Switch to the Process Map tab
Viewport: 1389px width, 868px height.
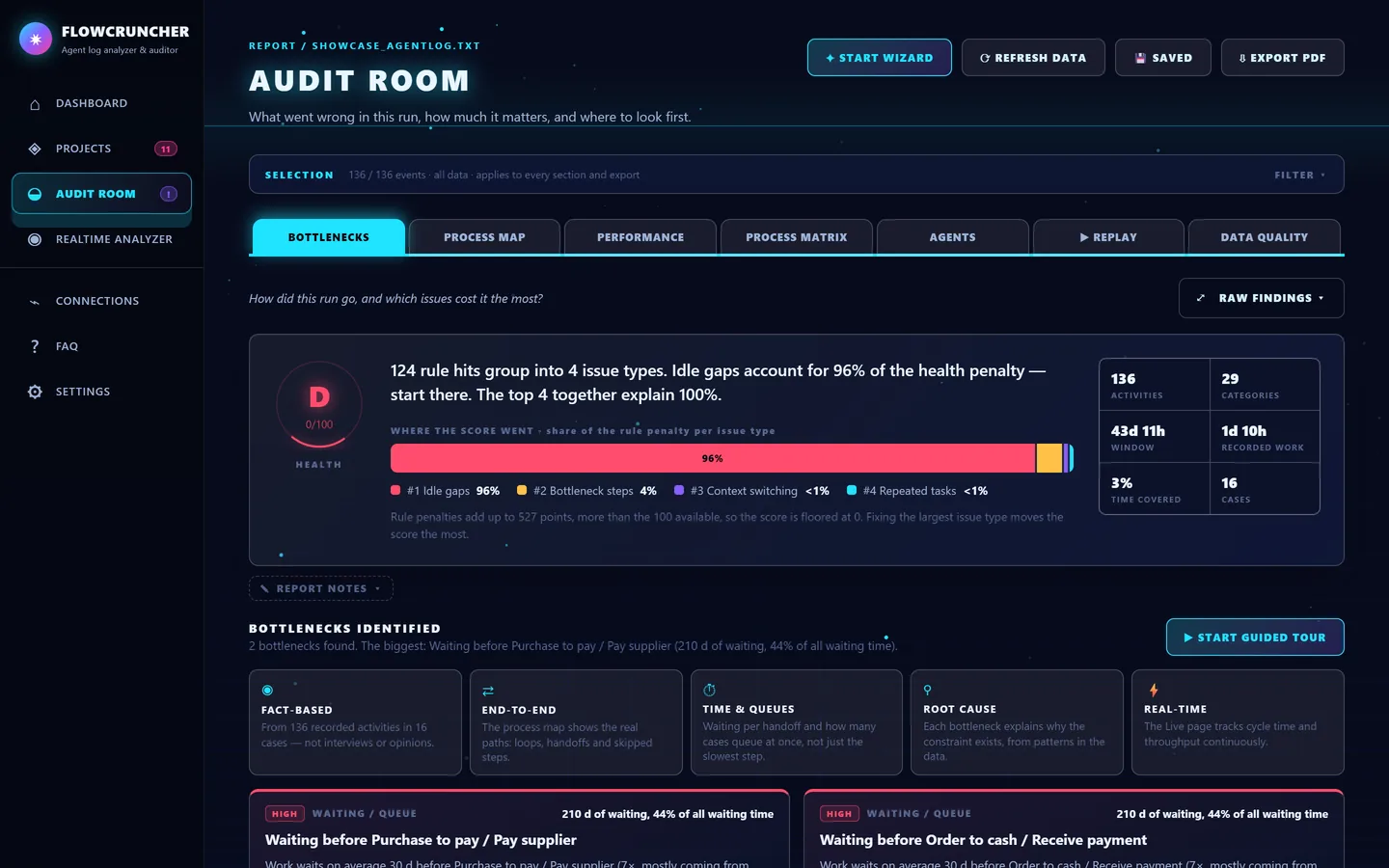484,237
